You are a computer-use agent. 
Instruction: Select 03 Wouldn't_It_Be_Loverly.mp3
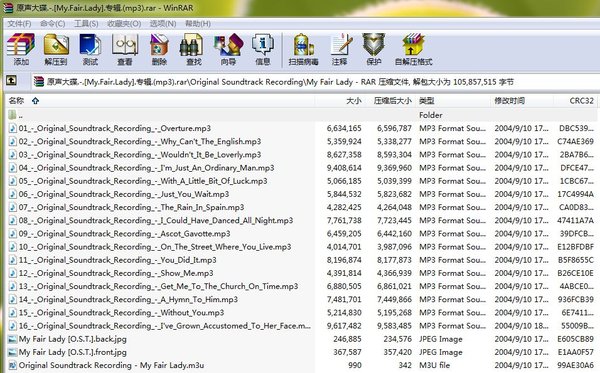click(x=140, y=155)
